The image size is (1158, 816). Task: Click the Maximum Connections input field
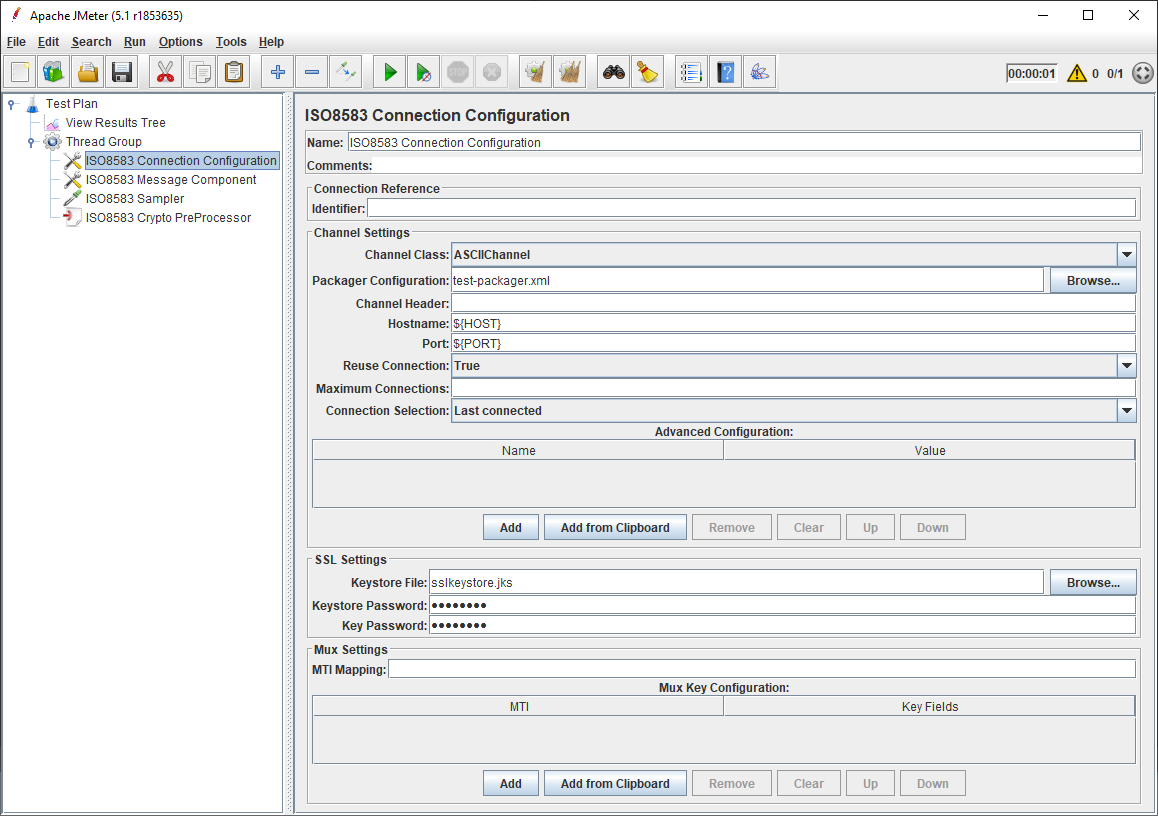tap(793, 388)
